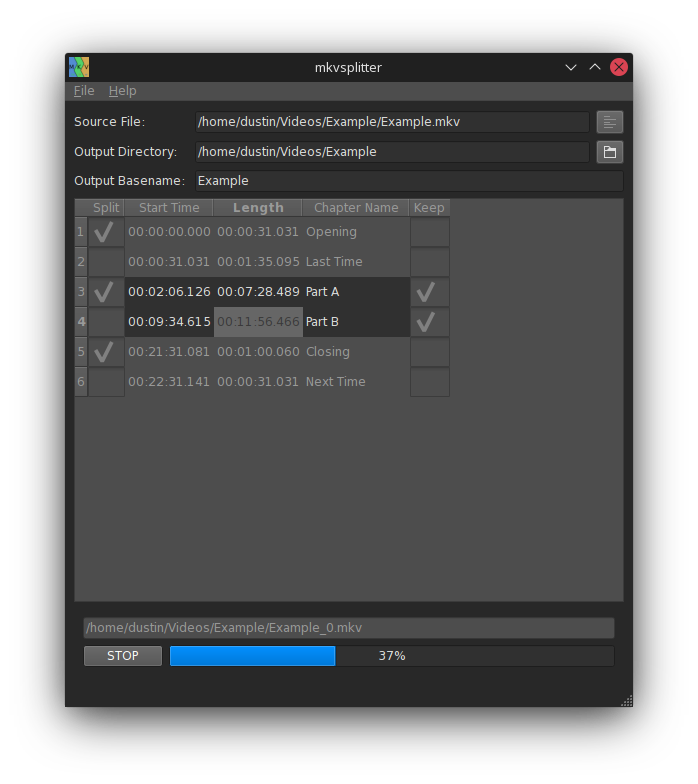Click the 37% progress bar

point(392,656)
